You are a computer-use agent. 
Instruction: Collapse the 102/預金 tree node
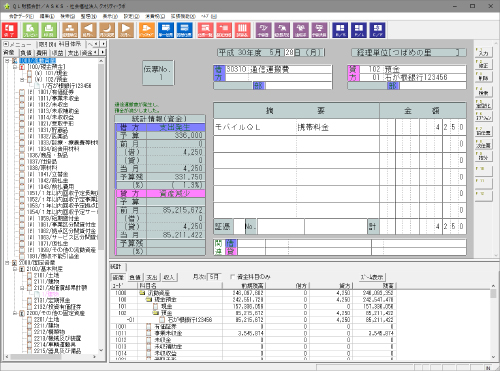pyautogui.click(x=22, y=80)
